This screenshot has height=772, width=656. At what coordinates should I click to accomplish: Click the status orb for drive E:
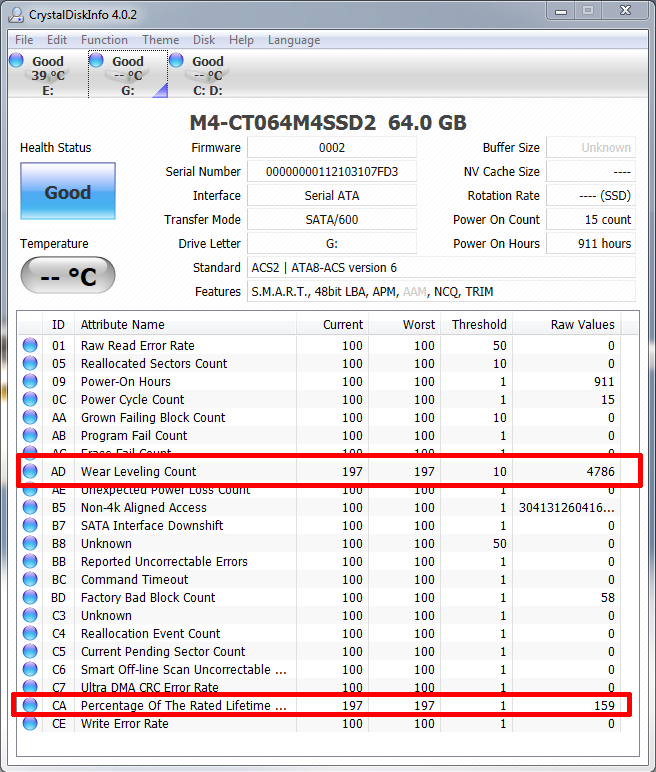click(x=16, y=60)
